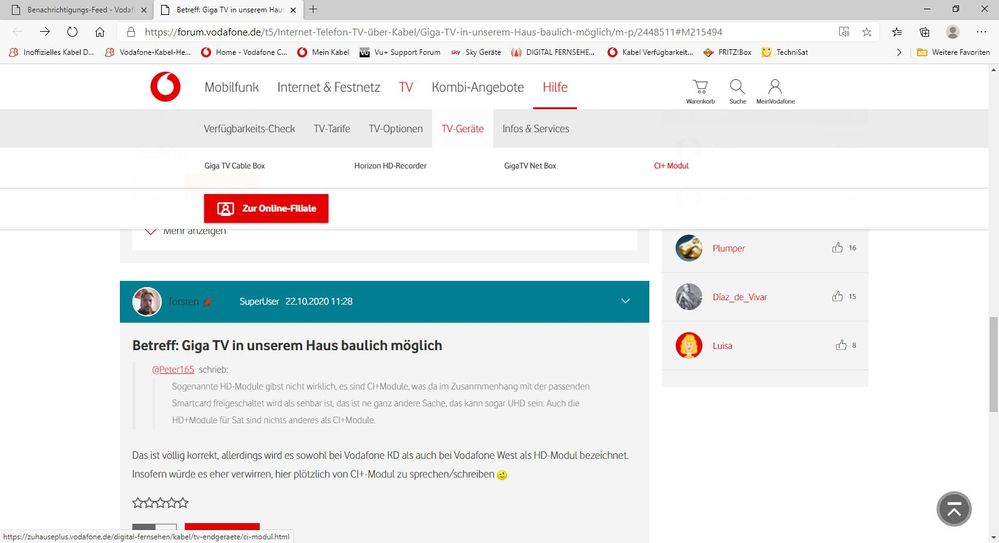Expand Torsten's post options chevron

coord(626,301)
